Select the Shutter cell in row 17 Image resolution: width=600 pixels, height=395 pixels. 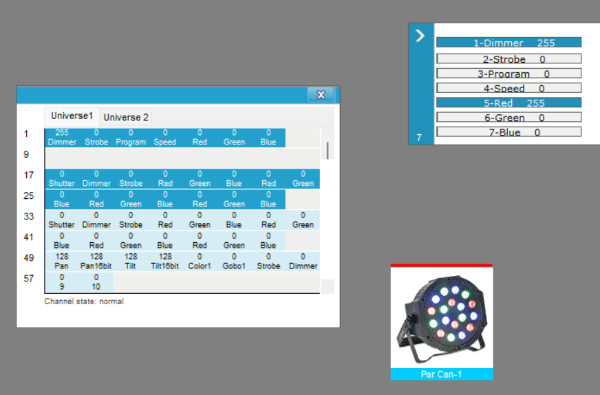tap(62, 179)
